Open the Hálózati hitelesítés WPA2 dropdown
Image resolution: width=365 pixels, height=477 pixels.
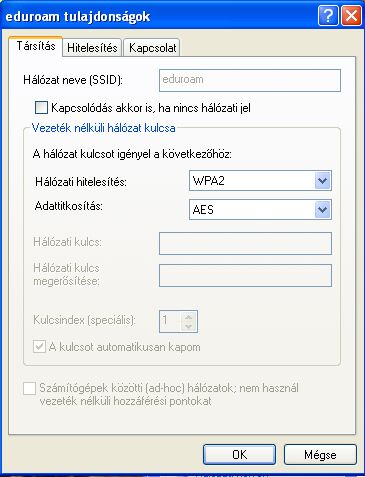(x=260, y=181)
